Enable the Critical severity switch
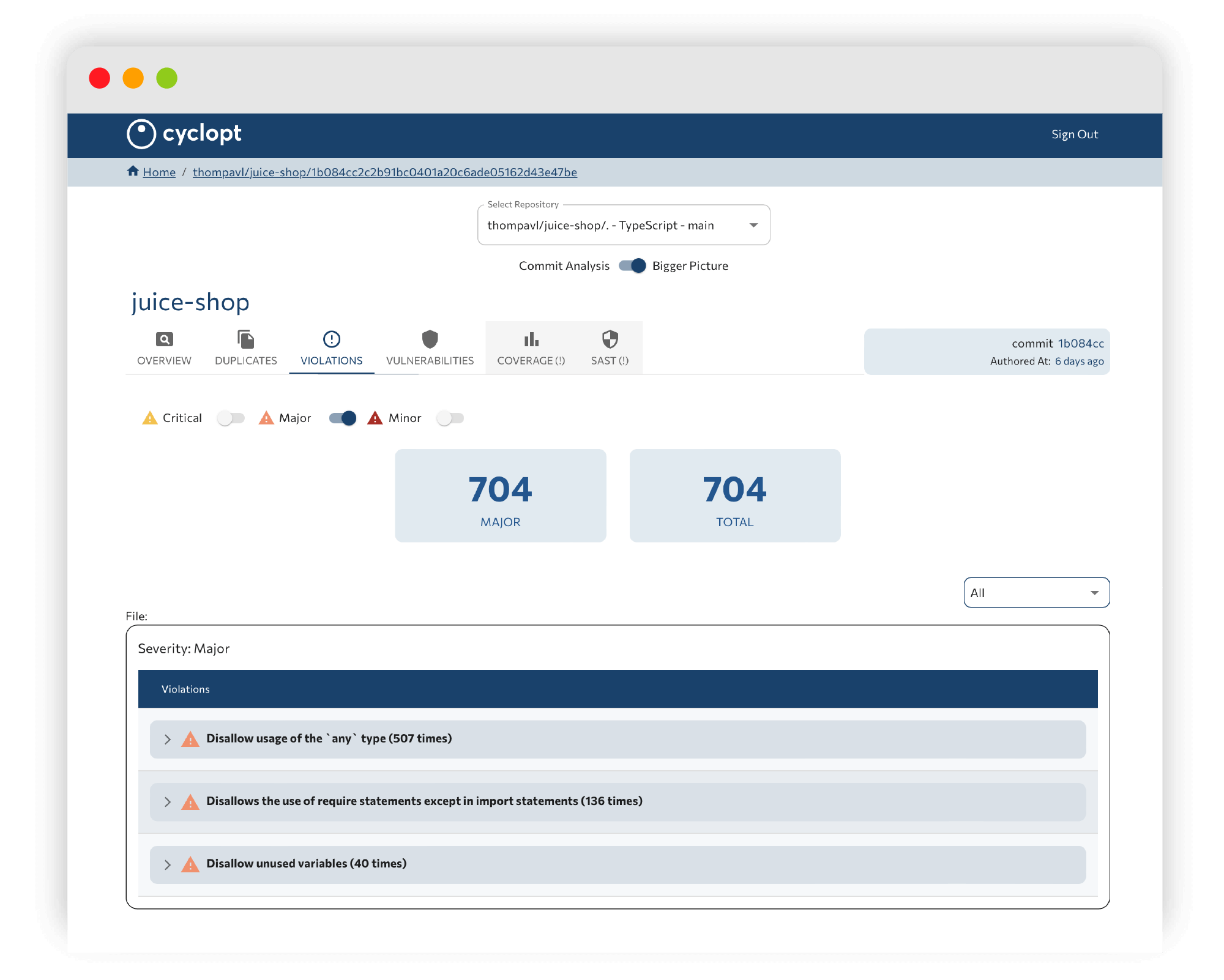Viewport: 1224px width, 980px height. 231,418
